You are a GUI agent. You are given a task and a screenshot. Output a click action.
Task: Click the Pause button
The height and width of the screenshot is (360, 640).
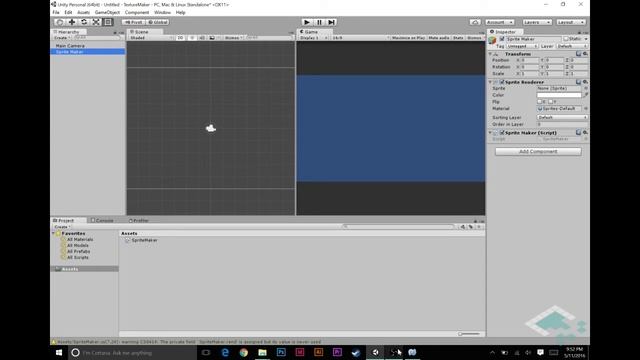pyautogui.click(x=319, y=22)
